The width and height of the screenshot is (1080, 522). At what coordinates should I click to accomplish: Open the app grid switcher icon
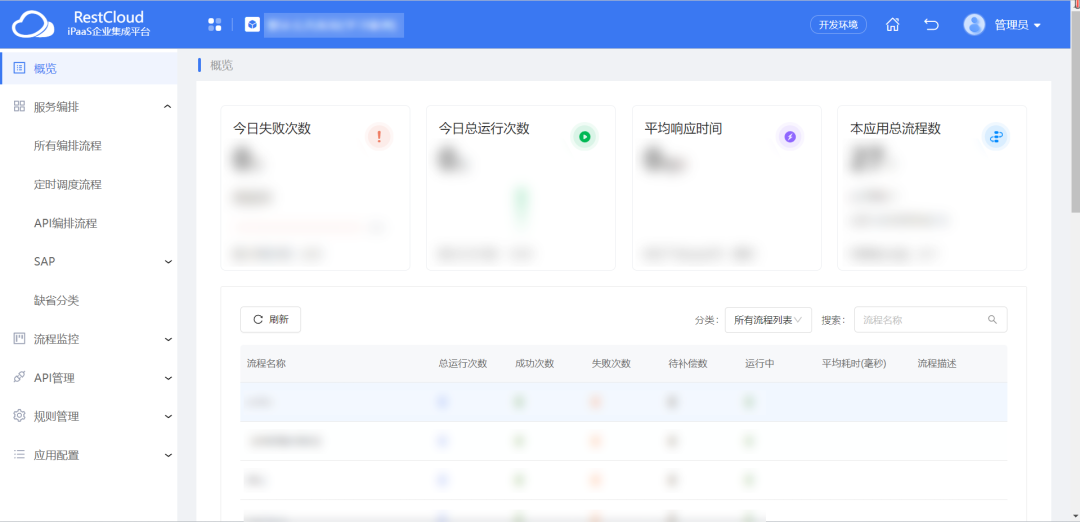coord(214,24)
